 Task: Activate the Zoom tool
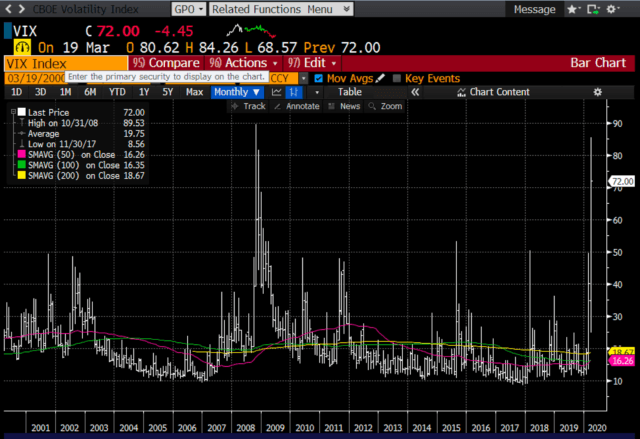click(385, 106)
